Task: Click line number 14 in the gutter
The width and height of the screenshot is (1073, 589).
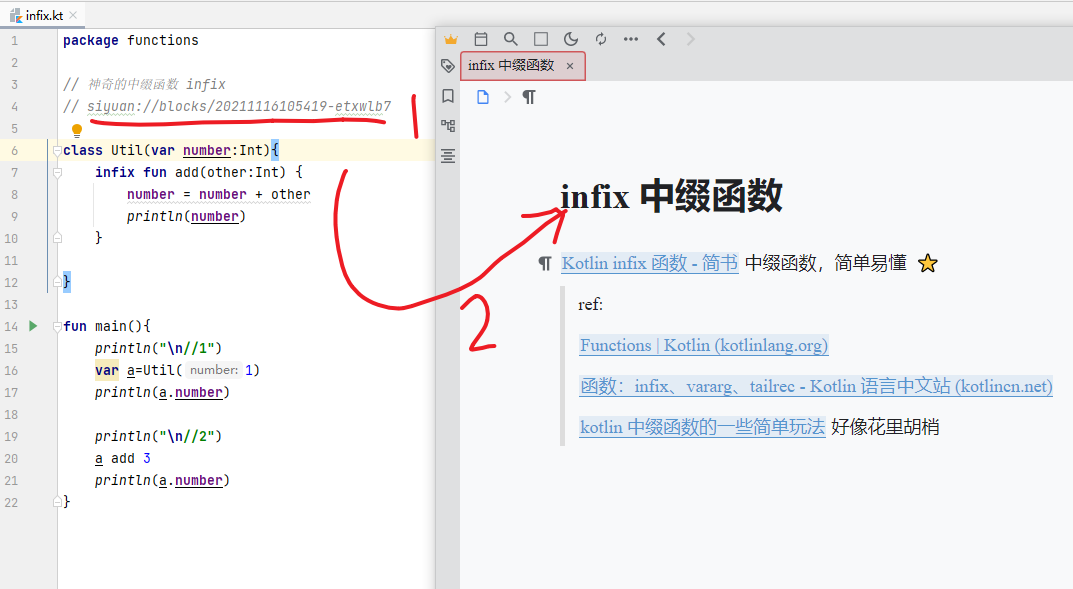Action: coord(12,326)
